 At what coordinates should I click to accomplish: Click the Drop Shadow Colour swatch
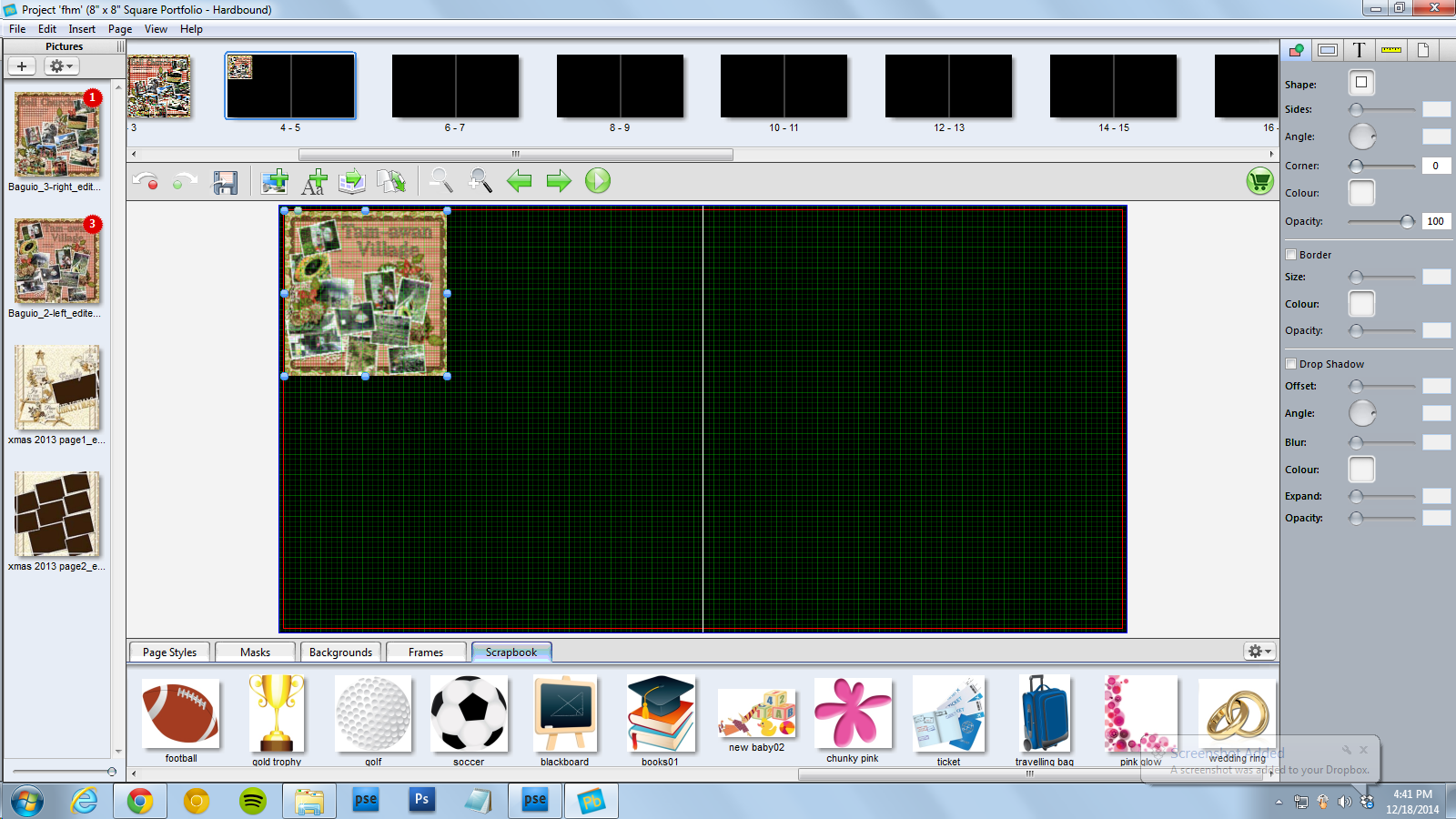(x=1361, y=470)
